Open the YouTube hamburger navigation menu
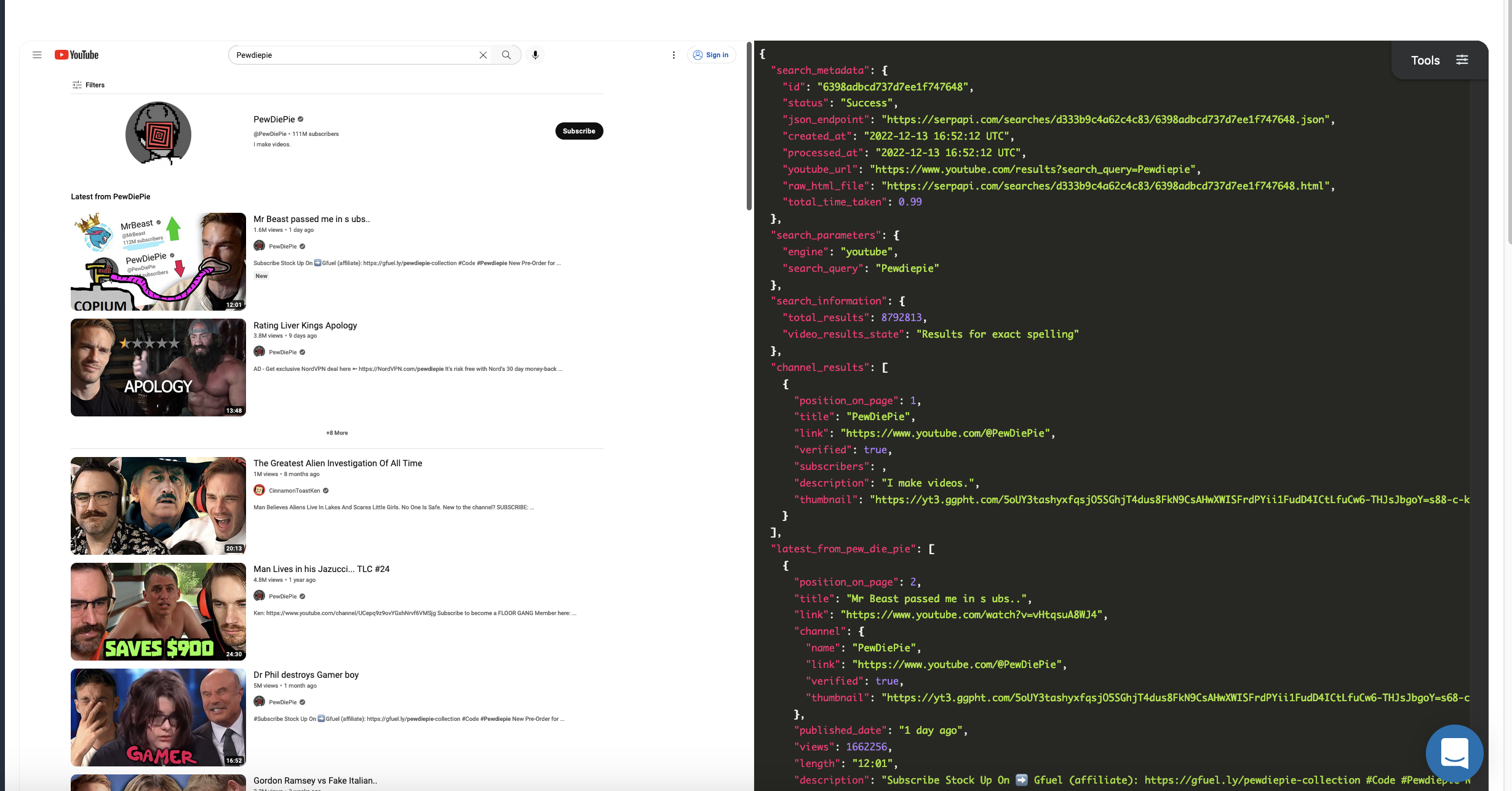 (37, 55)
